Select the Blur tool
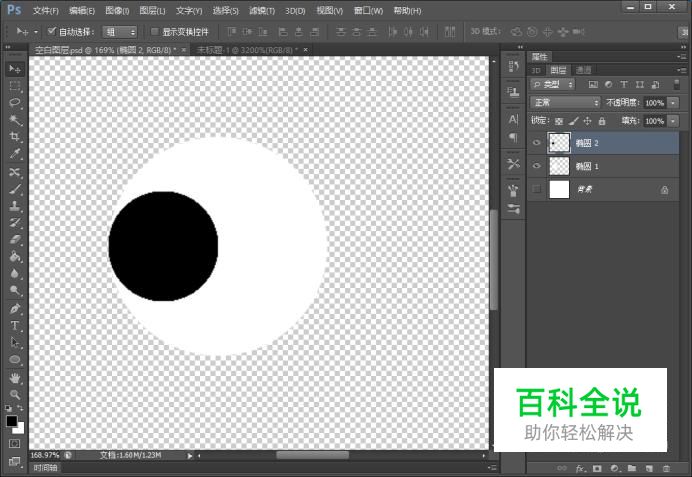The height and width of the screenshot is (477, 692). pyautogui.click(x=15, y=274)
